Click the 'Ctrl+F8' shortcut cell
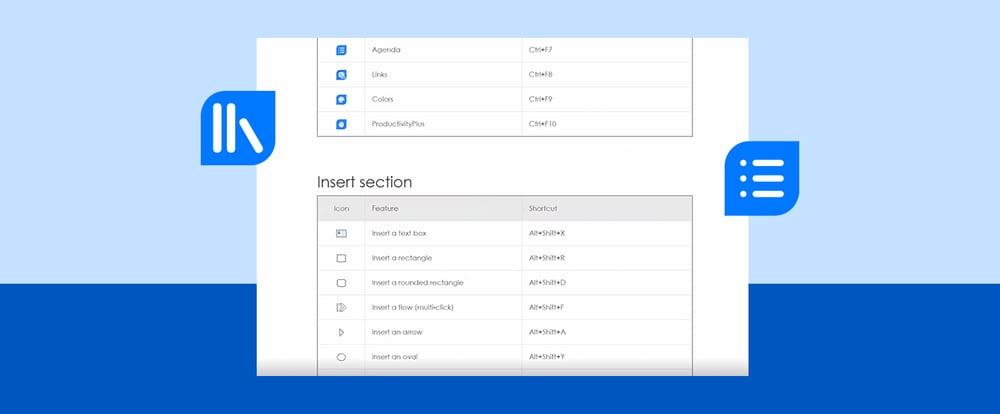This screenshot has height=414, width=1000. click(x=607, y=75)
